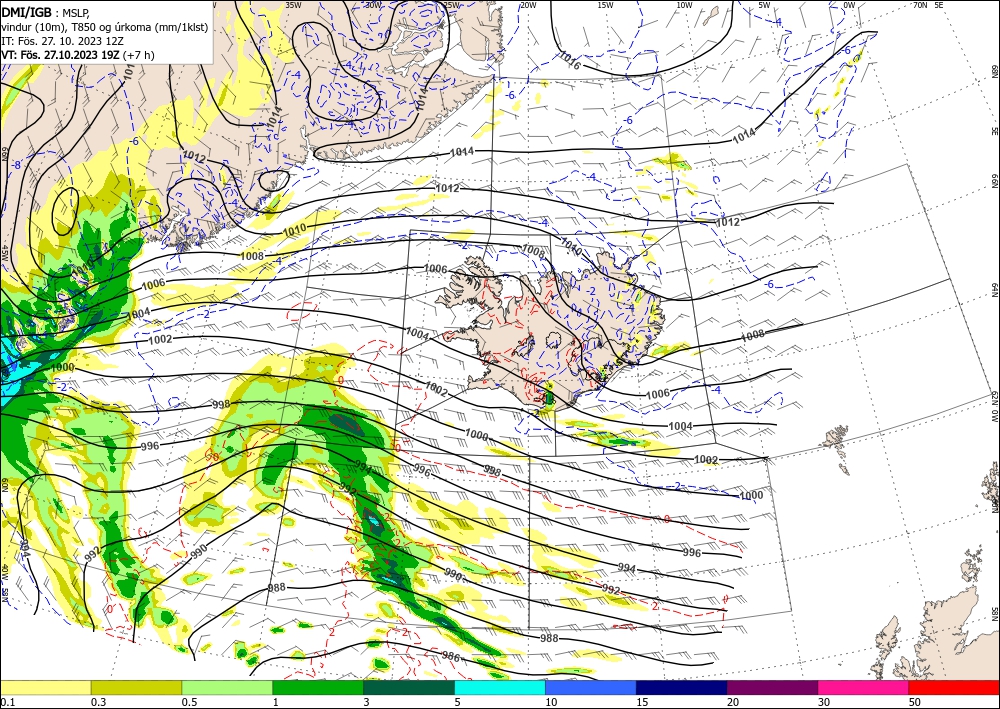Viewport: 1000px width, 709px height.
Task: Click the legend value 0.3
Action: click(x=98, y=702)
